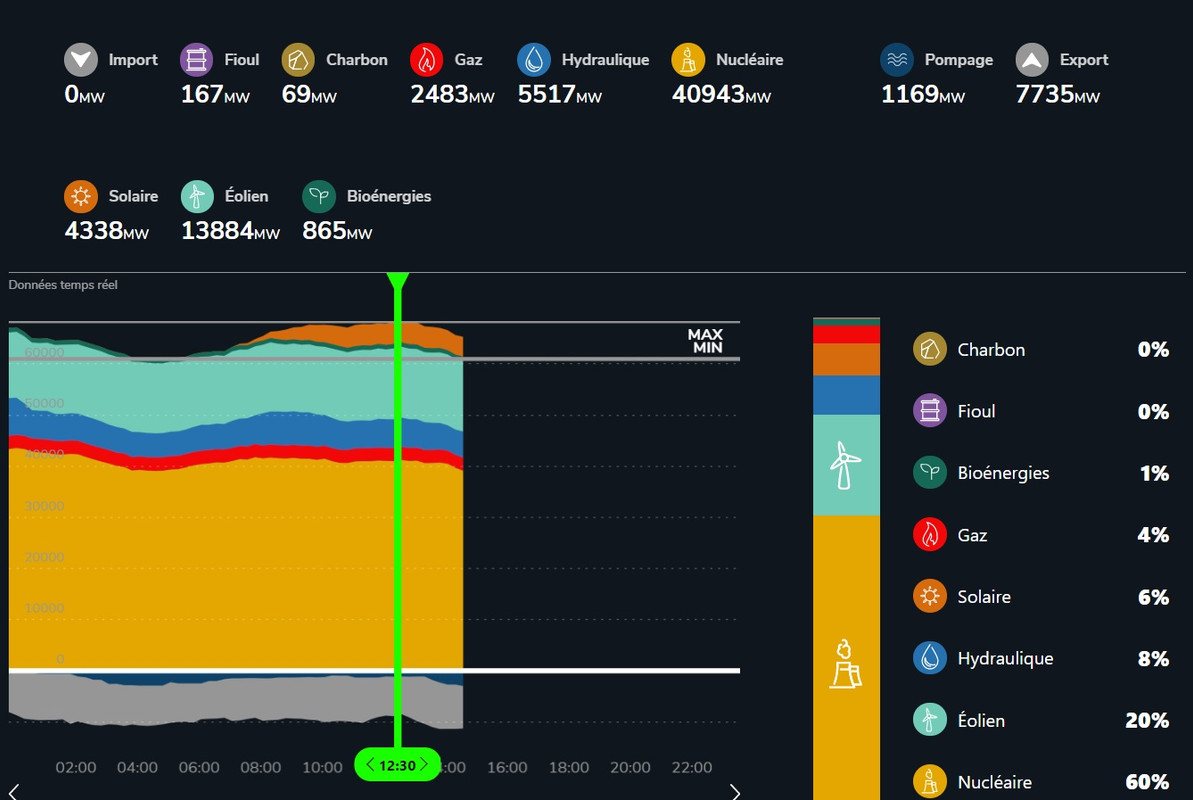This screenshot has width=1193, height=800.
Task: Click the Charbon icon in percentage legend
Action: pyautogui.click(x=930, y=349)
